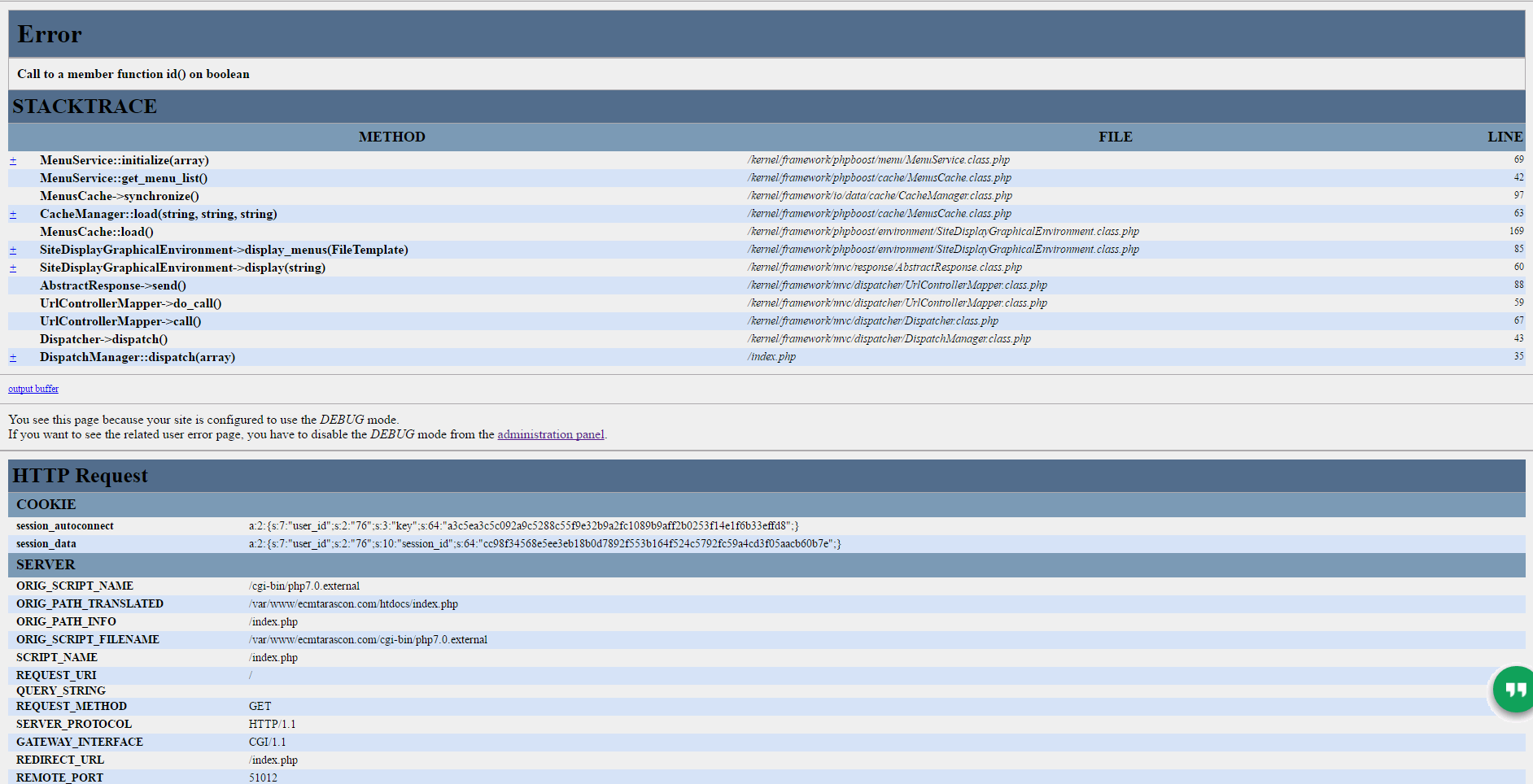
Task: Expand the DispatchManager::dispatch(array) row
Action: tap(13, 358)
